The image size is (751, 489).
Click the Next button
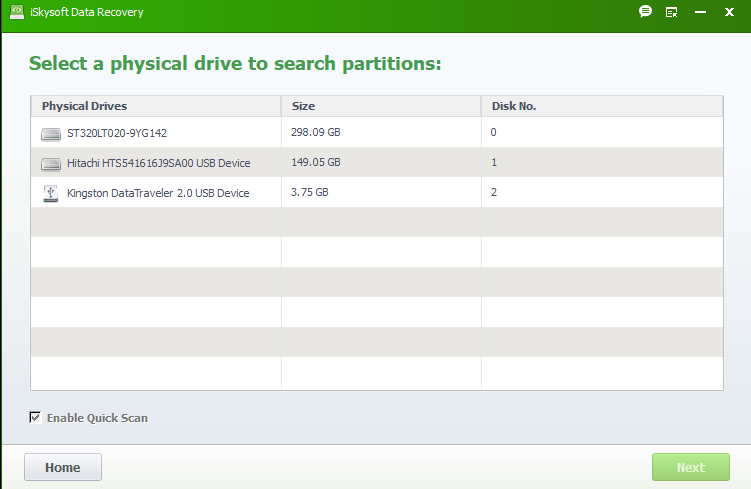coord(691,467)
